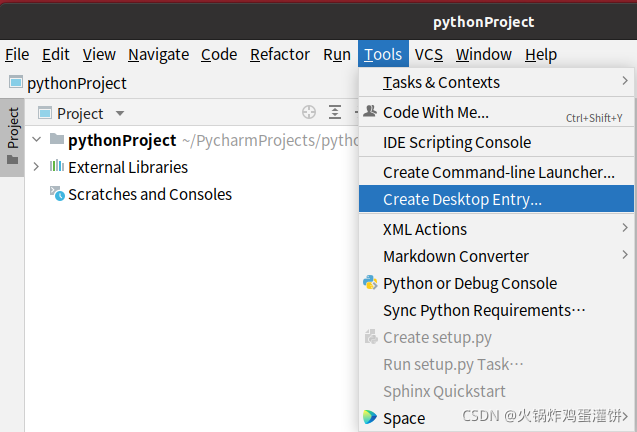The width and height of the screenshot is (637, 432).
Task: Click the navigation bar pythonProject module icon
Action: pyautogui.click(x=15, y=82)
